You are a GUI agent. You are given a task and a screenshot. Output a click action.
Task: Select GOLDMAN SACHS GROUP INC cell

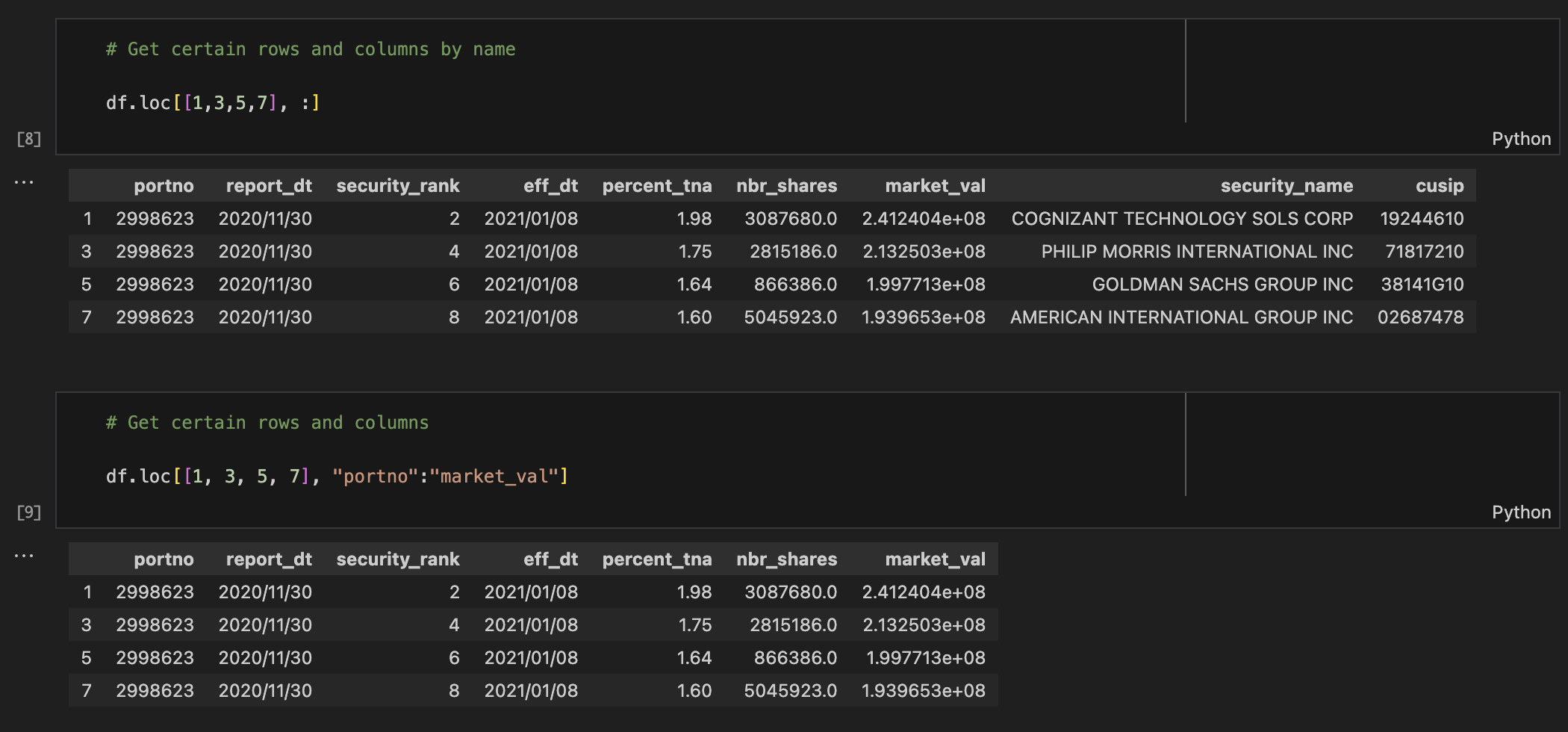coord(1222,285)
